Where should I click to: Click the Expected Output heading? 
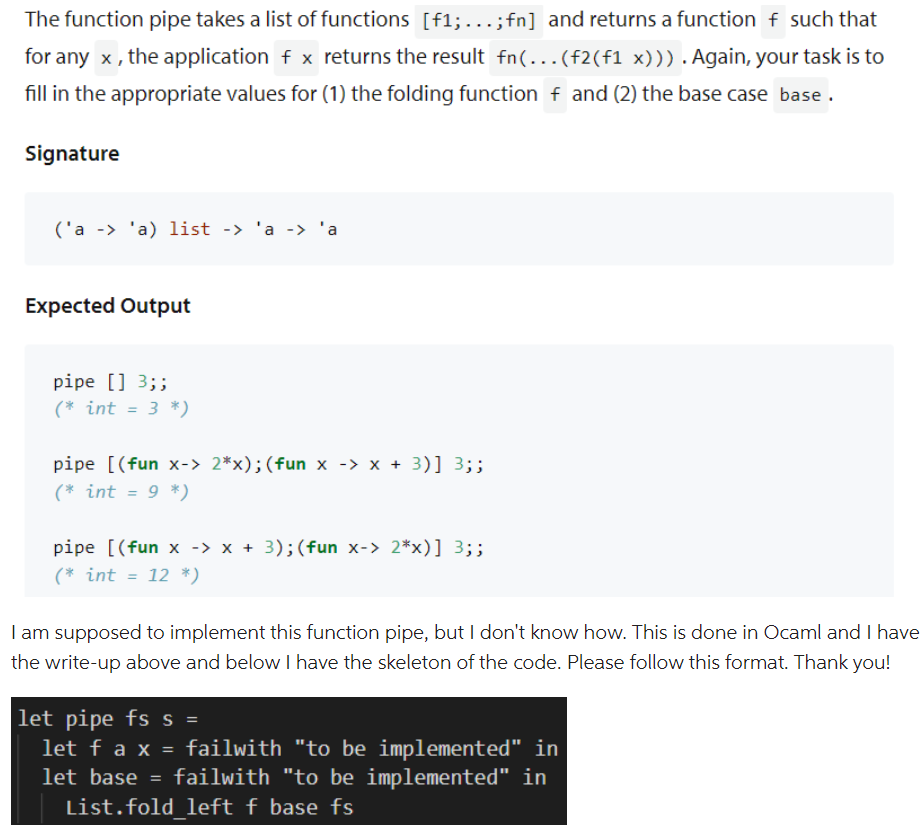(107, 305)
